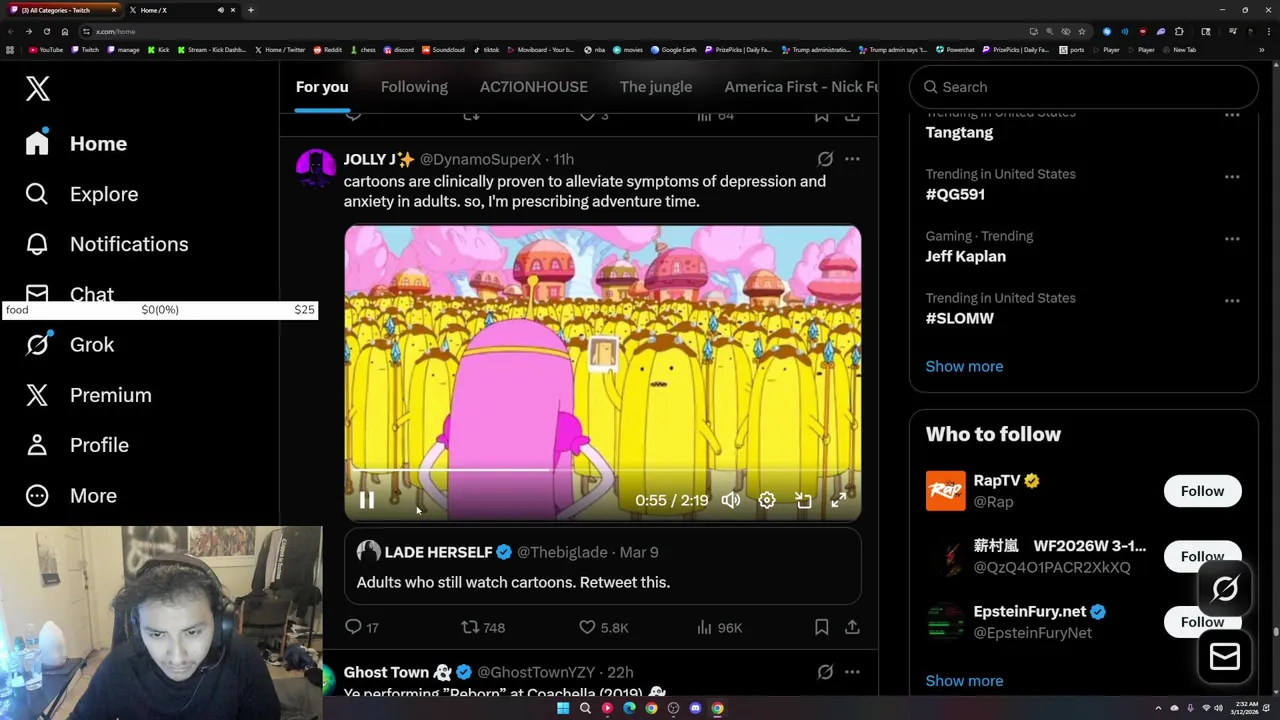This screenshot has height=720, width=1280.
Task: Open @DynamoSuperX handle link
Action: (x=480, y=159)
